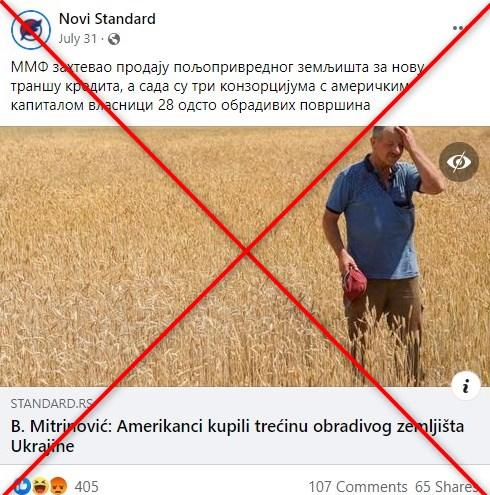The image size is (490, 495).
Task: Click the laughing Haha reaction icon
Action: point(40,486)
